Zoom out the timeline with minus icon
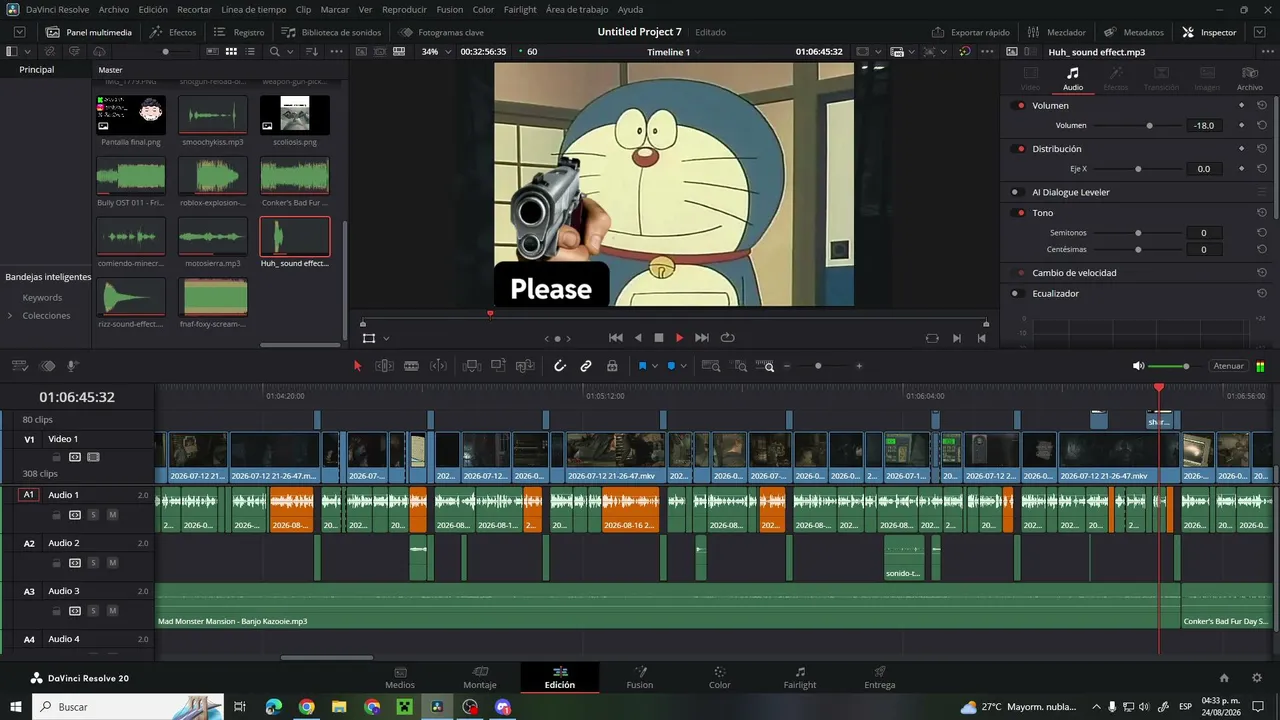This screenshot has width=1280, height=720. click(x=788, y=366)
